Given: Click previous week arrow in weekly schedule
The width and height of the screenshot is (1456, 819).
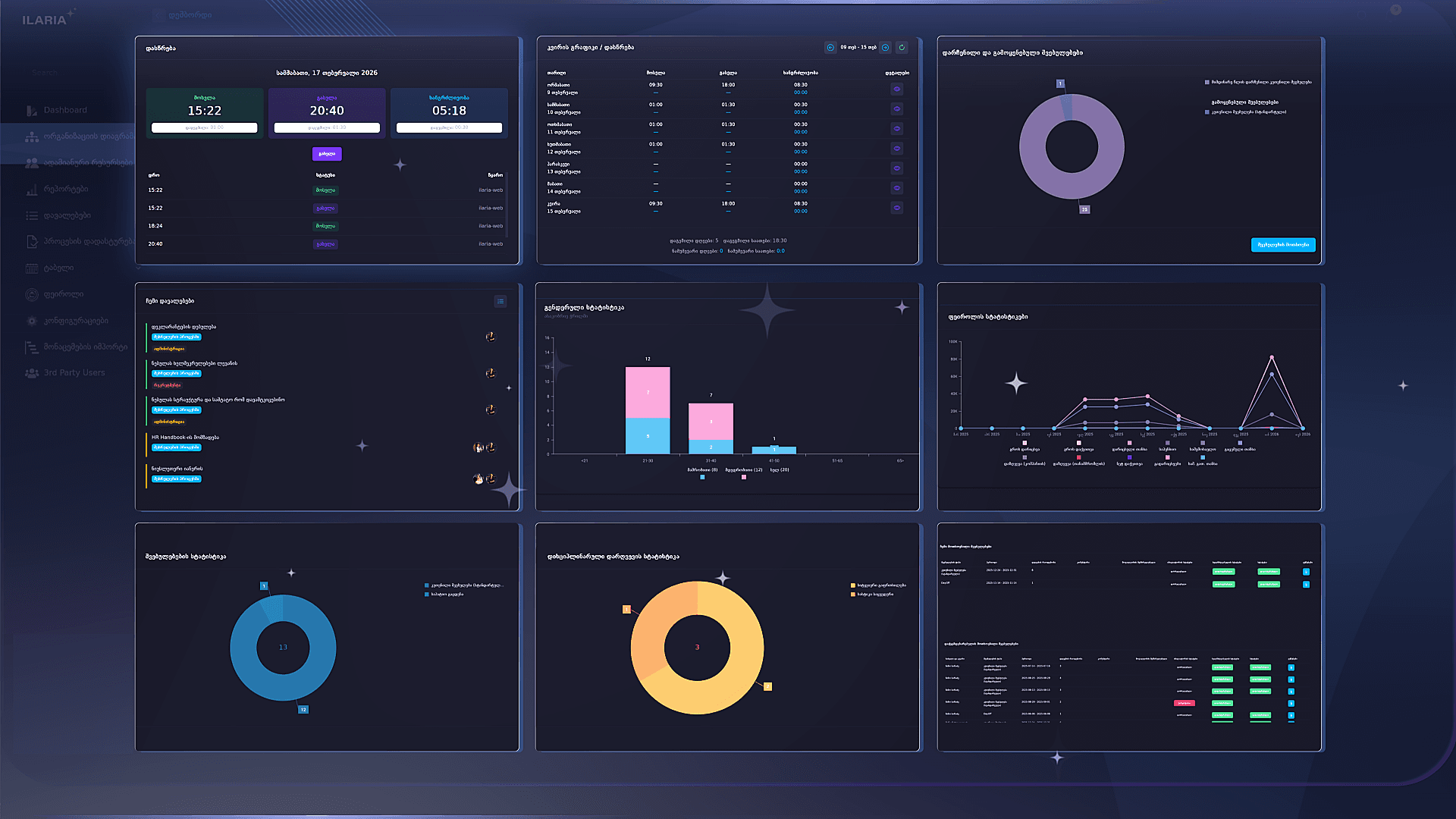Looking at the screenshot, I should (830, 47).
